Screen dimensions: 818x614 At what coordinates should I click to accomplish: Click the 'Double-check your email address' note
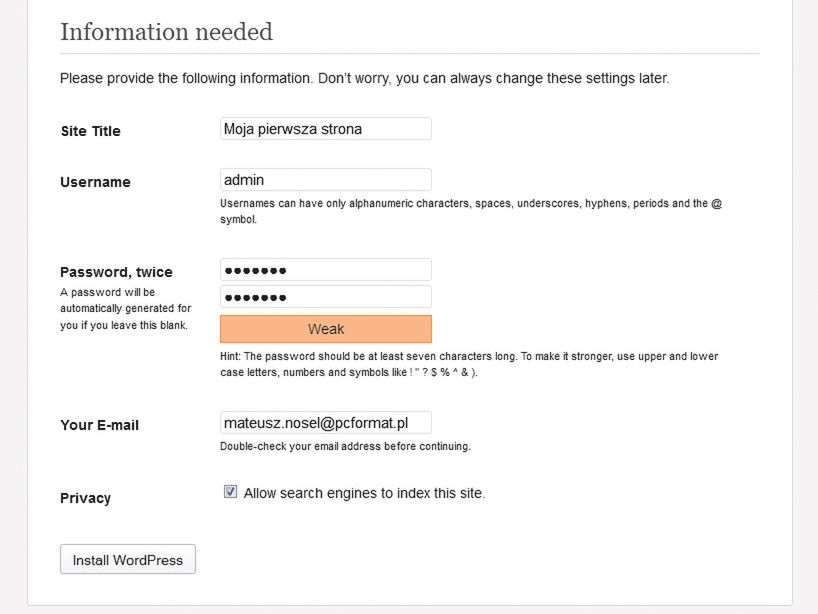coord(345,446)
